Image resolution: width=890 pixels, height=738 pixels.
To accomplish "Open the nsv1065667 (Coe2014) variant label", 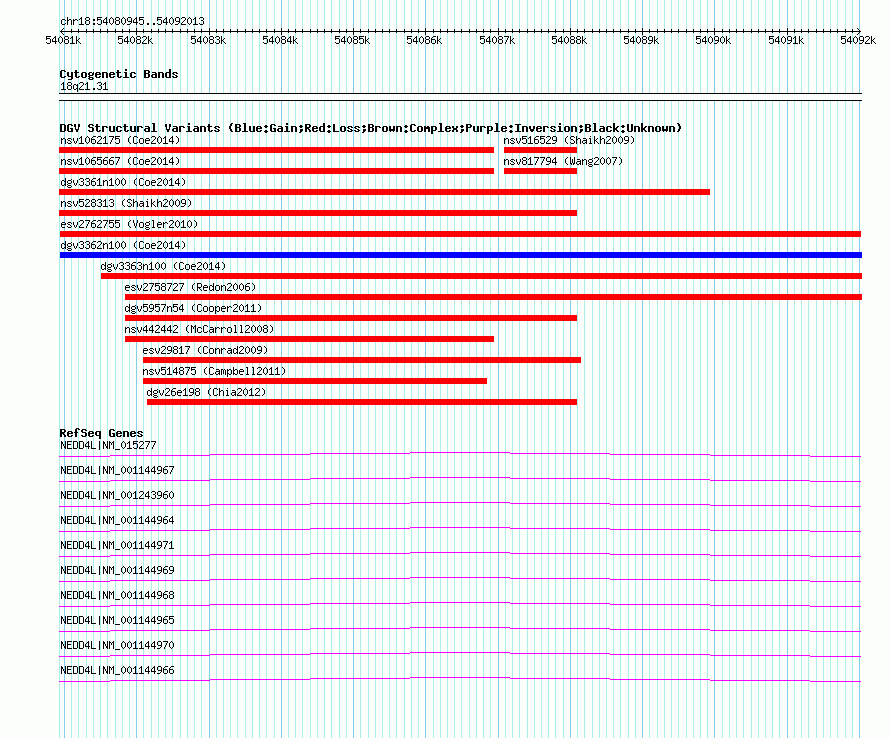I will click(120, 161).
